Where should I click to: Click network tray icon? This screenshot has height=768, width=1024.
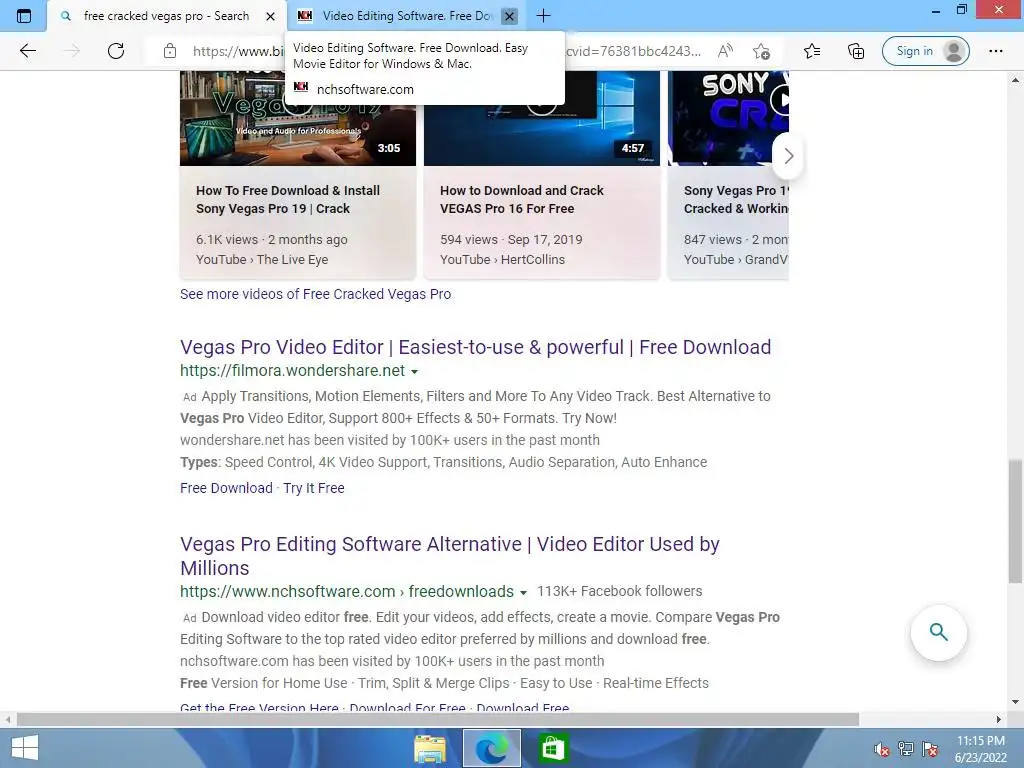905,749
